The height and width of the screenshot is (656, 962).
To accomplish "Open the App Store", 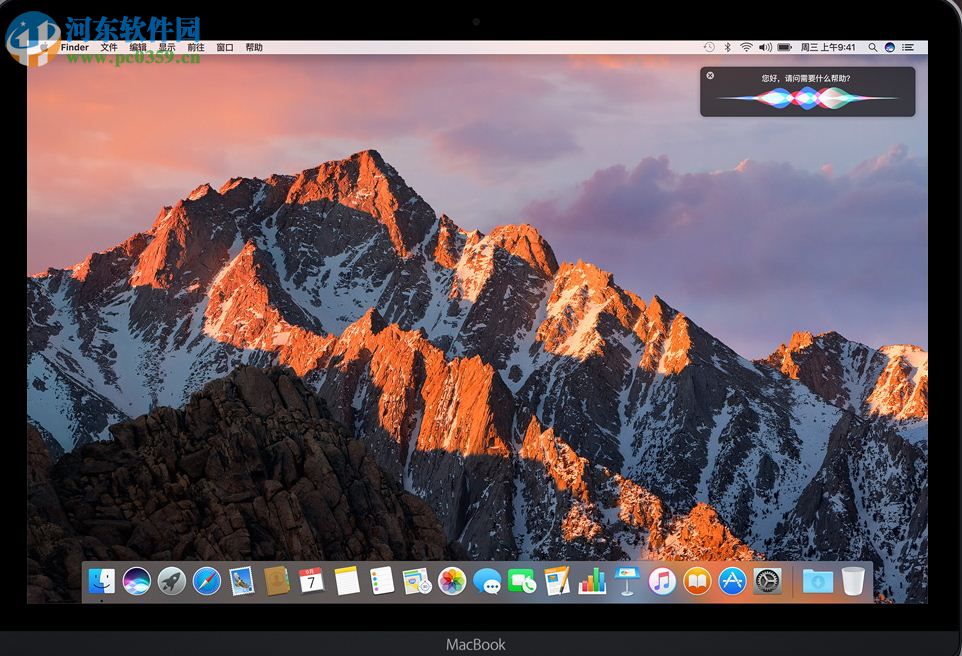I will pyautogui.click(x=732, y=581).
